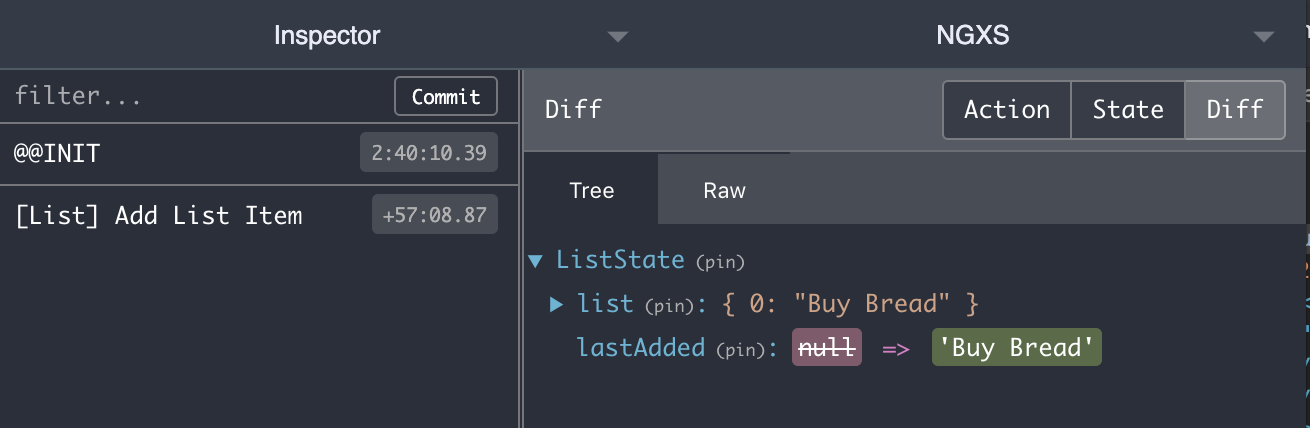Click the green 'Buy Bread' new value
Viewport: 1310px width, 428px height.
(1016, 348)
